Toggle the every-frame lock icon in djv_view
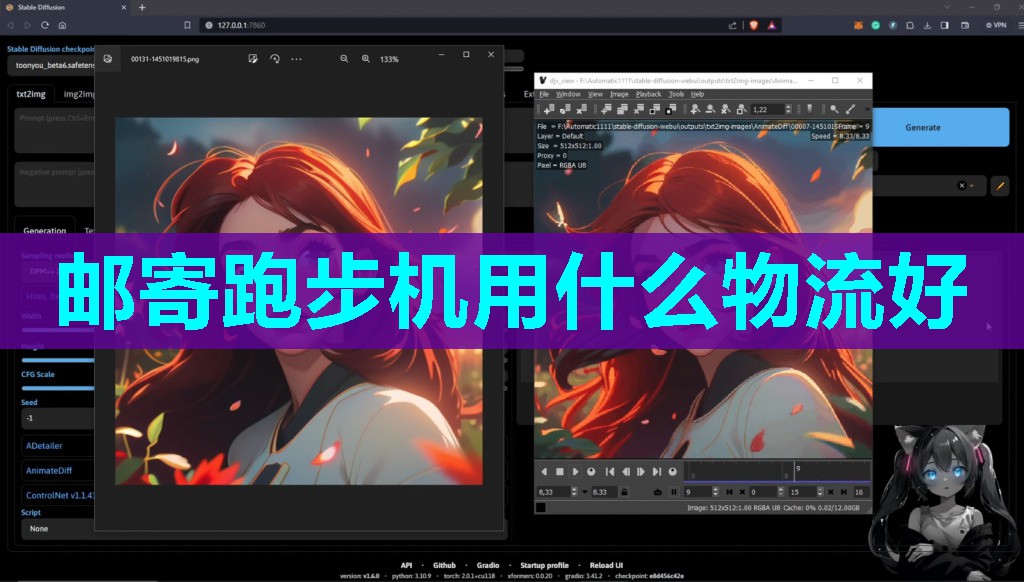 click(624, 492)
